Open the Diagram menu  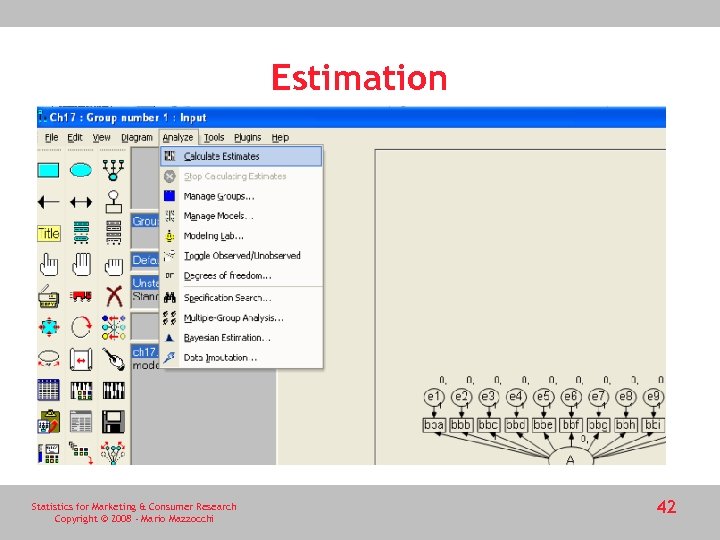coord(137,137)
